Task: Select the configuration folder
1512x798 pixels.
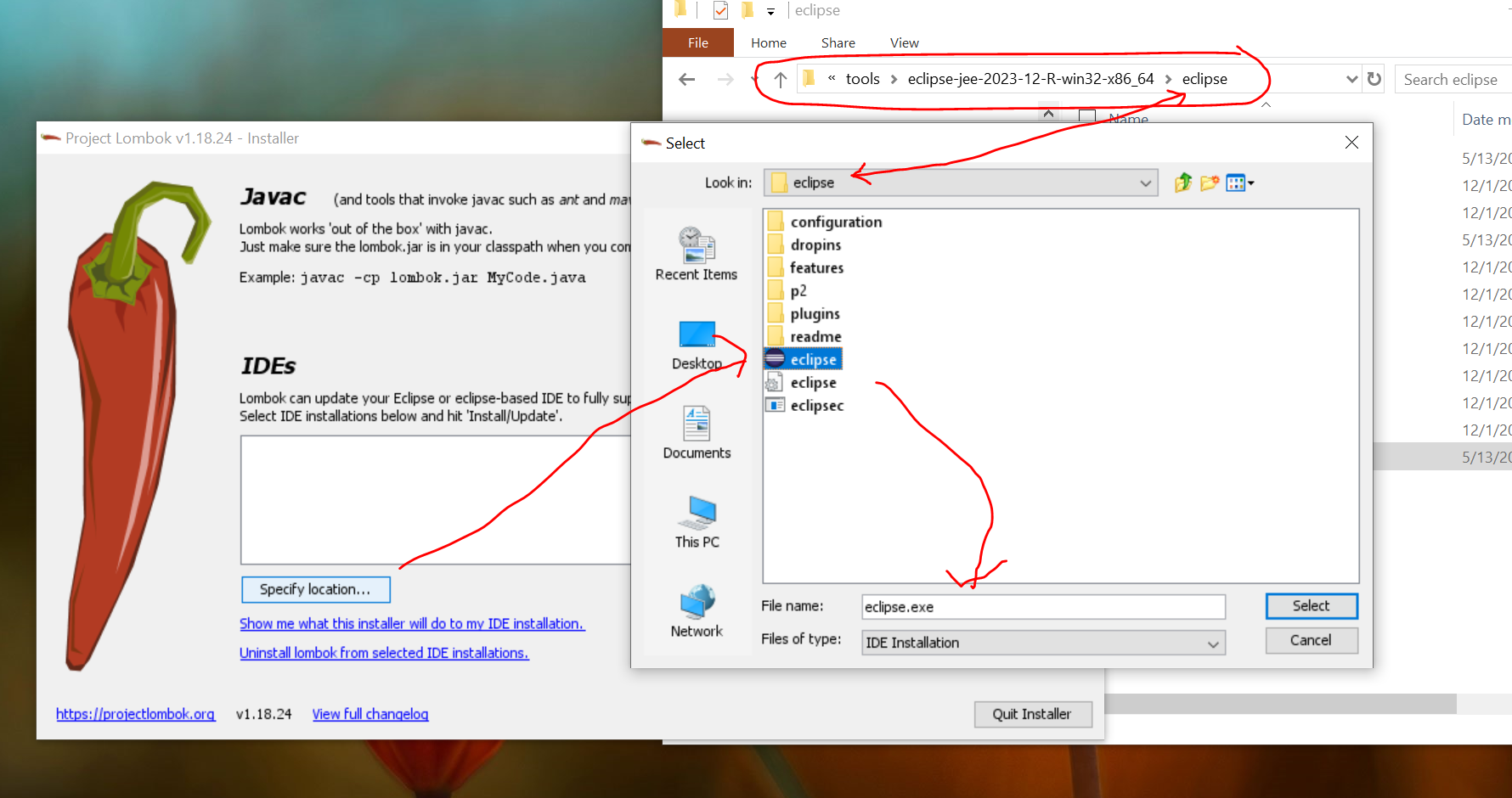Action: point(824,222)
